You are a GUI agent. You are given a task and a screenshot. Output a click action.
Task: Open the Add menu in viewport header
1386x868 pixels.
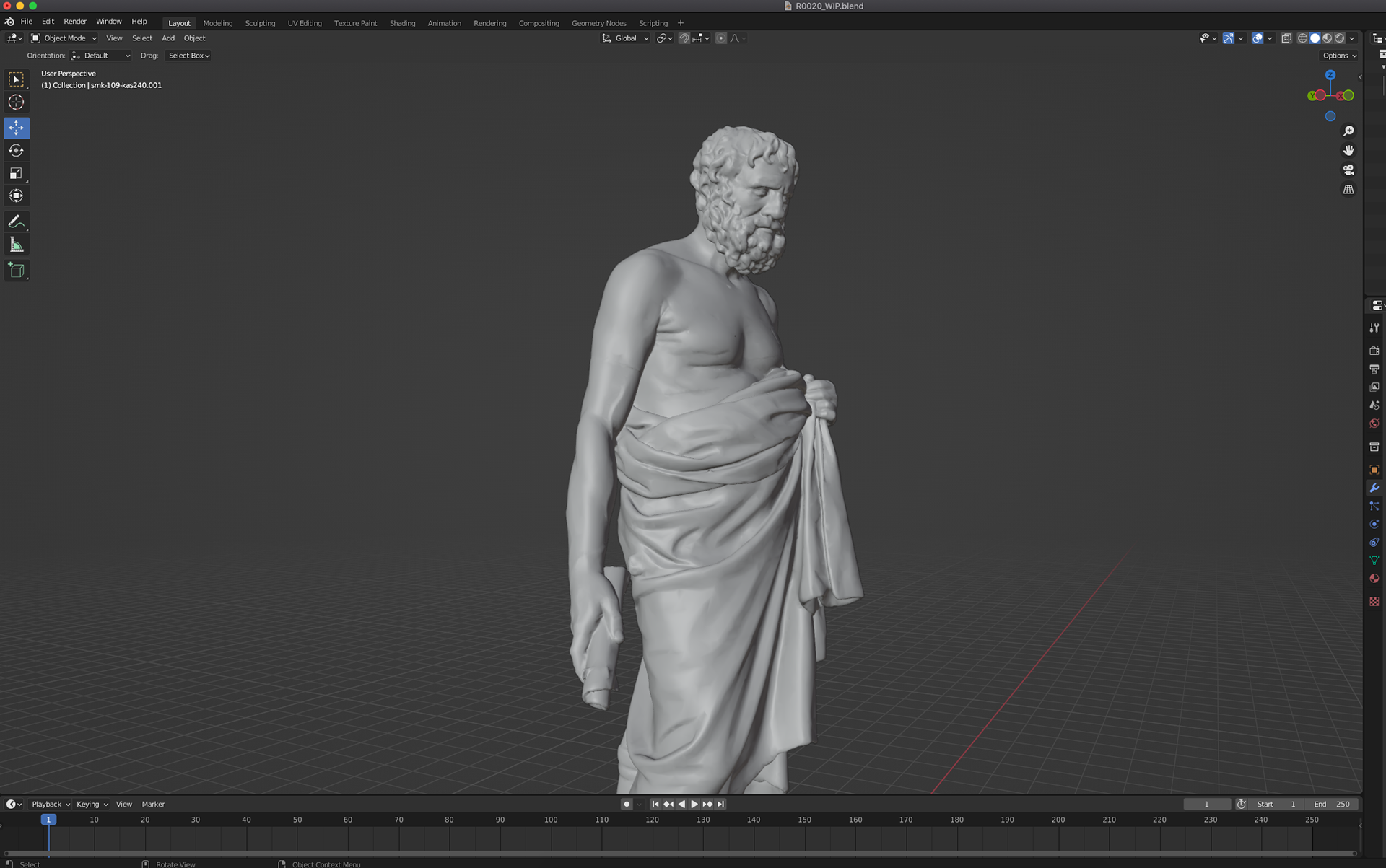[168, 38]
